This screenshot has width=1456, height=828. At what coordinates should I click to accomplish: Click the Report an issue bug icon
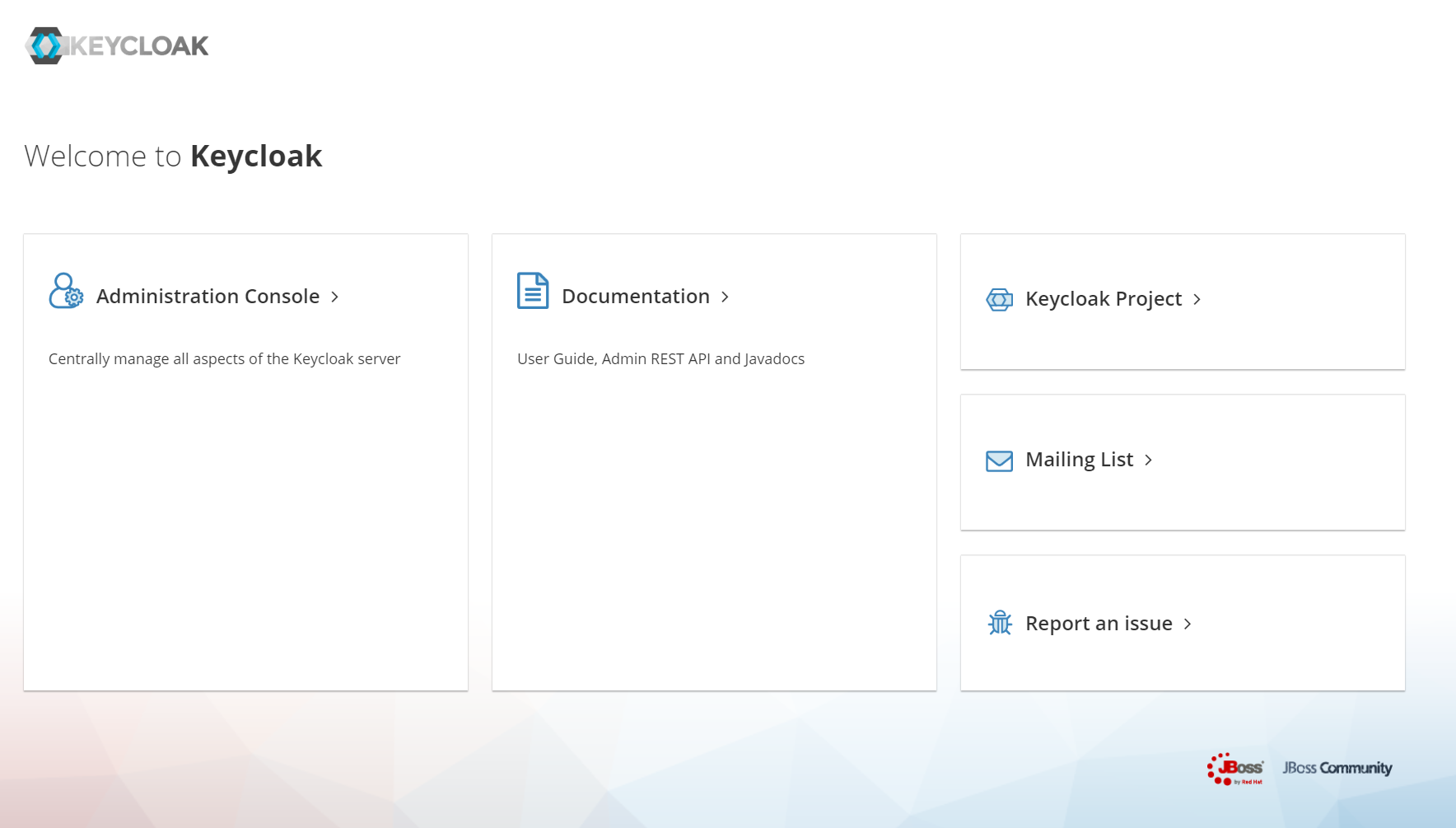1000,623
